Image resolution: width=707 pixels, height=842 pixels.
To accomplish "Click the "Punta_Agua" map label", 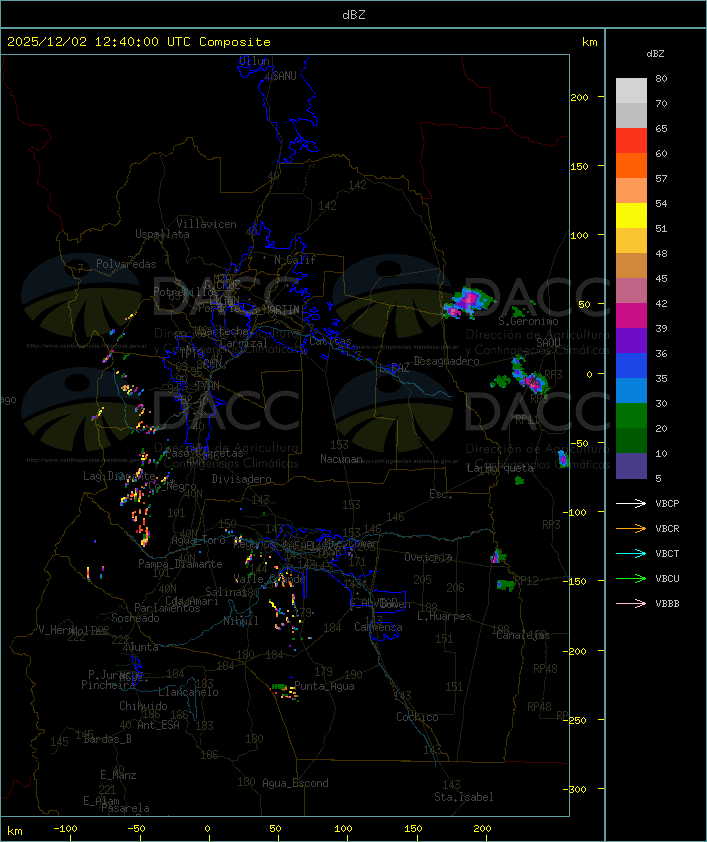I will pos(324,686).
